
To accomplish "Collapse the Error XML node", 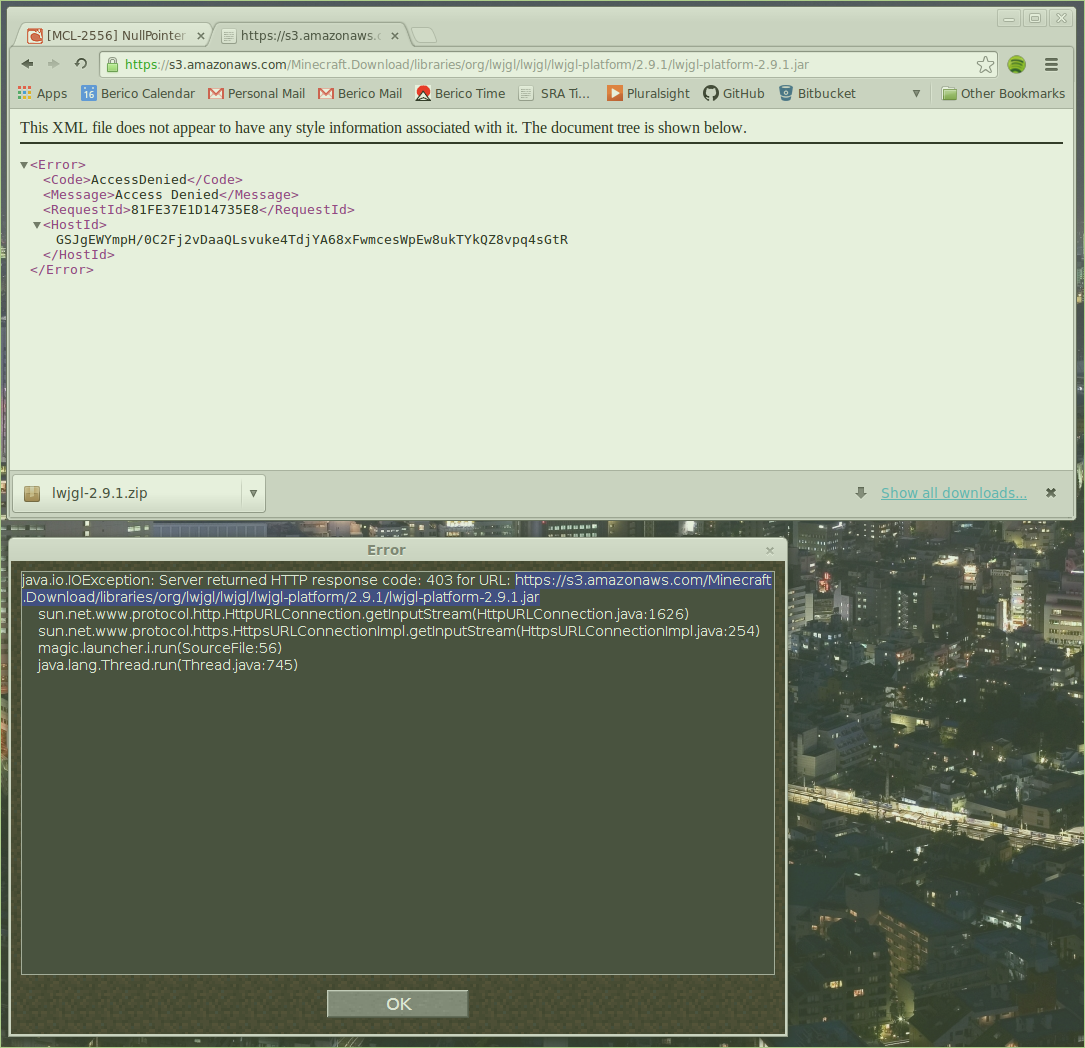I will (x=24, y=165).
